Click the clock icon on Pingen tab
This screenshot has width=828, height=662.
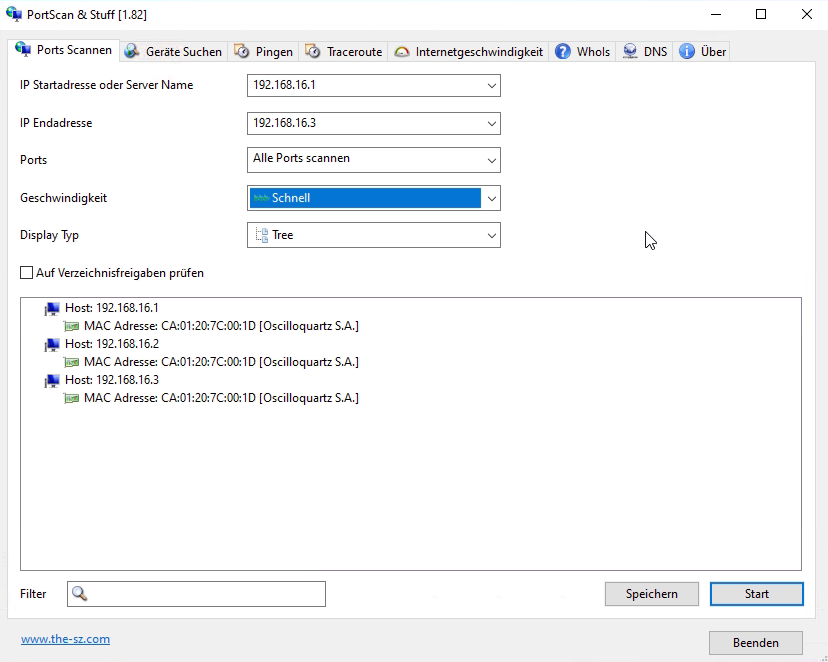pos(242,51)
